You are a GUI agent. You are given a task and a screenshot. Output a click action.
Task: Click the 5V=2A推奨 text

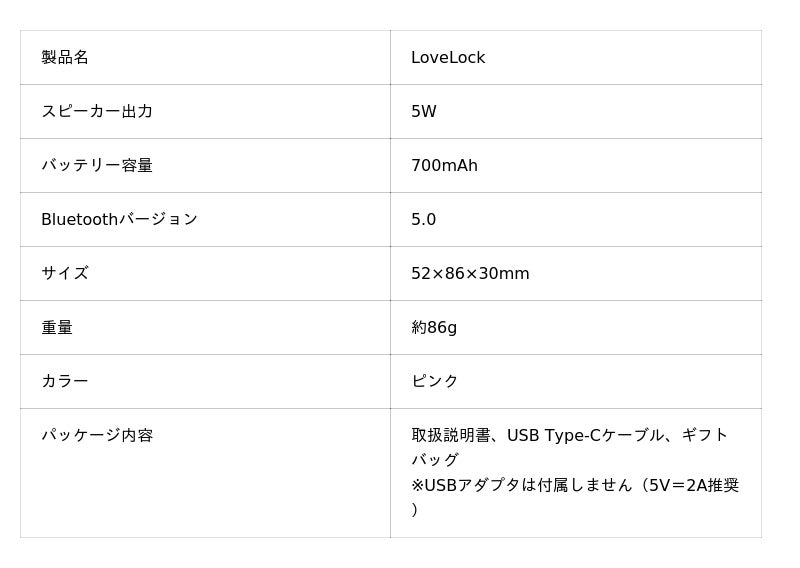pos(694,485)
